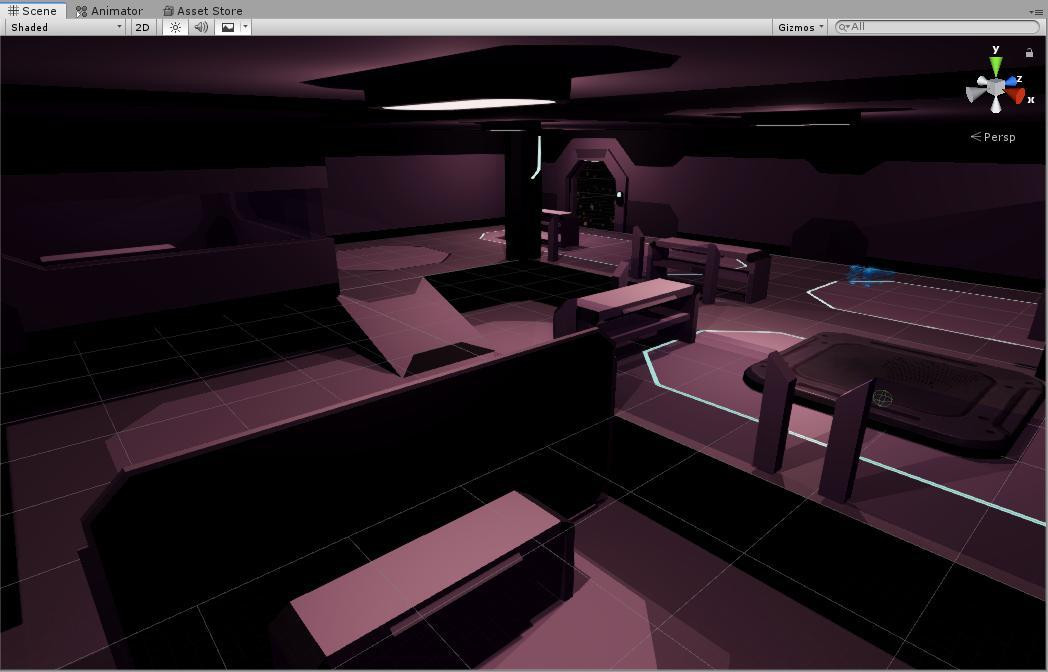Click the green Y axis cone
Screen dimensions: 1048x672
pos(996,66)
